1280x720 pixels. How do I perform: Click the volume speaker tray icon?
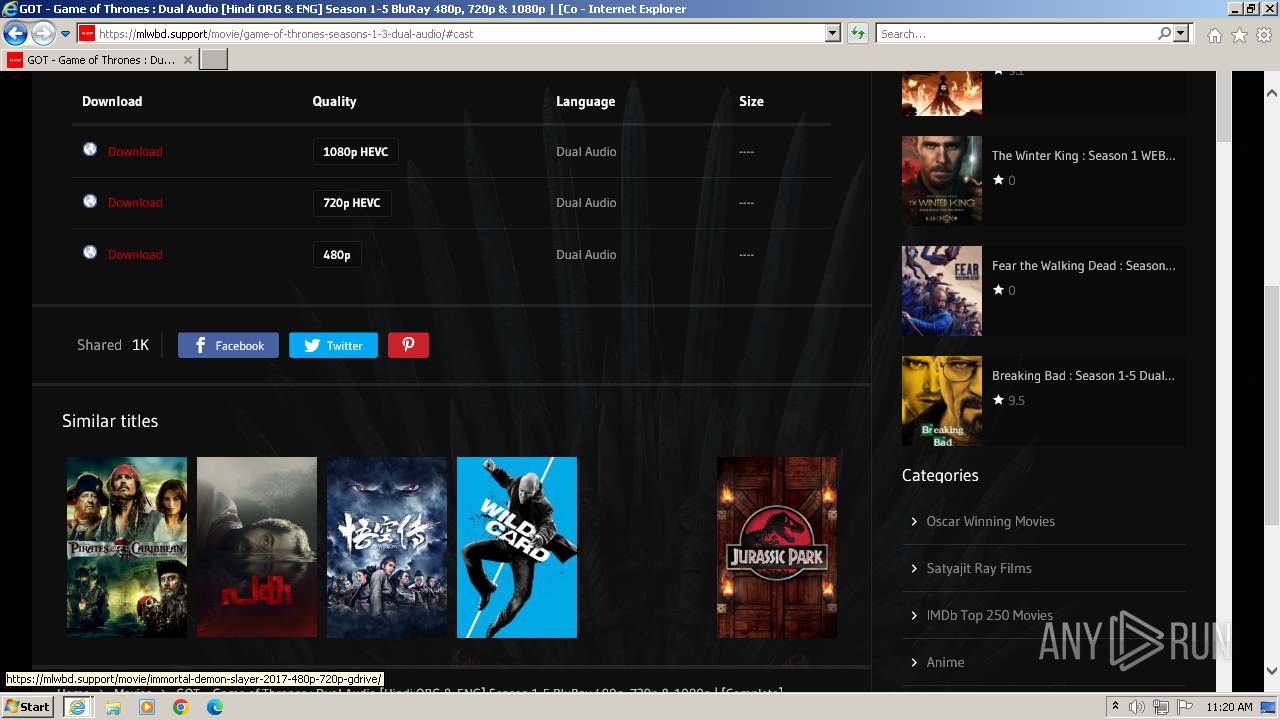(1137, 707)
